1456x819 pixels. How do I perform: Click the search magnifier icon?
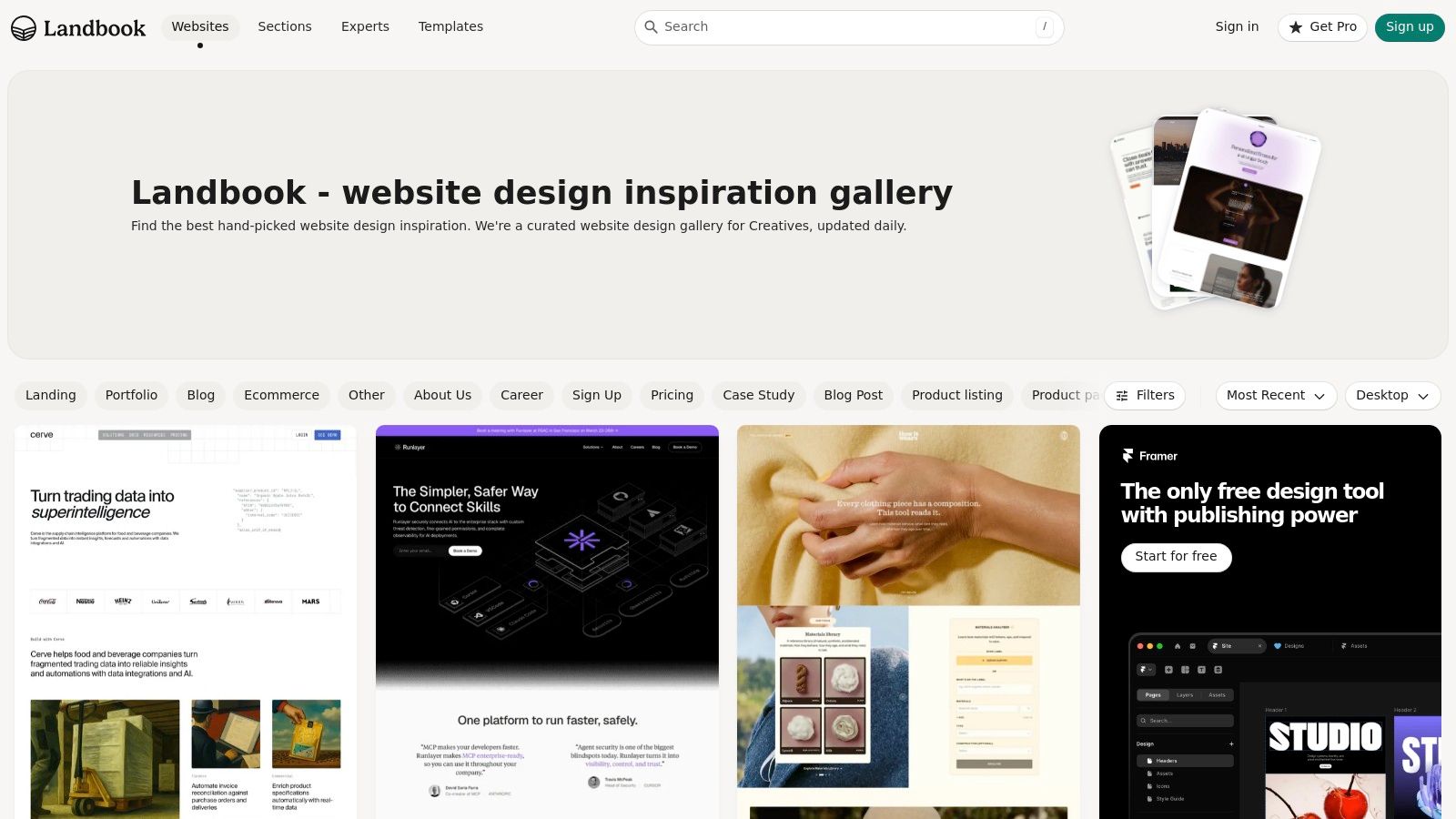tap(651, 27)
